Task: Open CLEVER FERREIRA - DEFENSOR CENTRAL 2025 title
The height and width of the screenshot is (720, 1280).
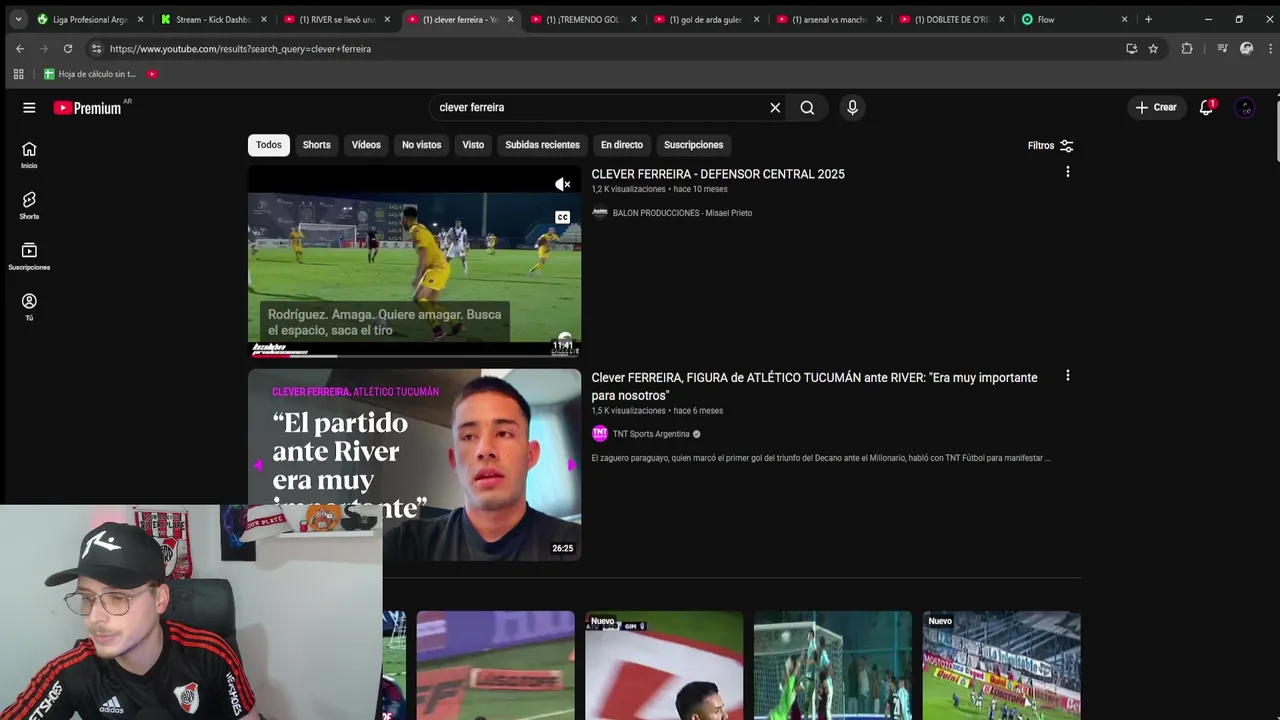Action: click(718, 174)
